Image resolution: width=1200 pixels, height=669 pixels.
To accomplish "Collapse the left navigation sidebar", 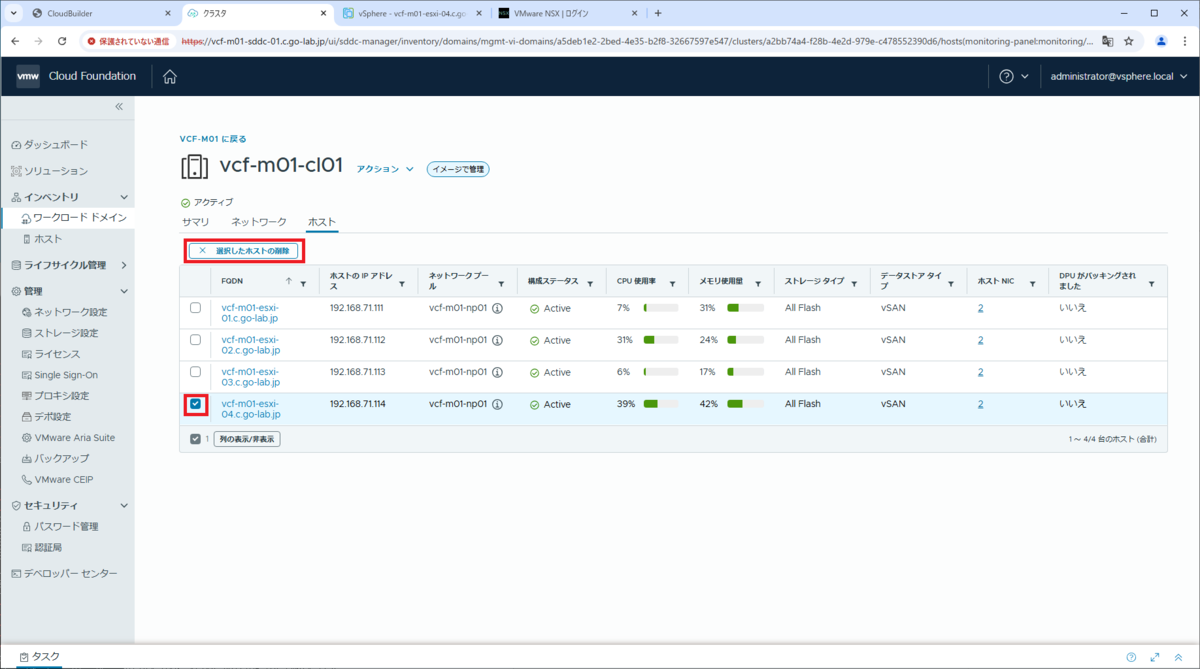I will click(x=118, y=106).
